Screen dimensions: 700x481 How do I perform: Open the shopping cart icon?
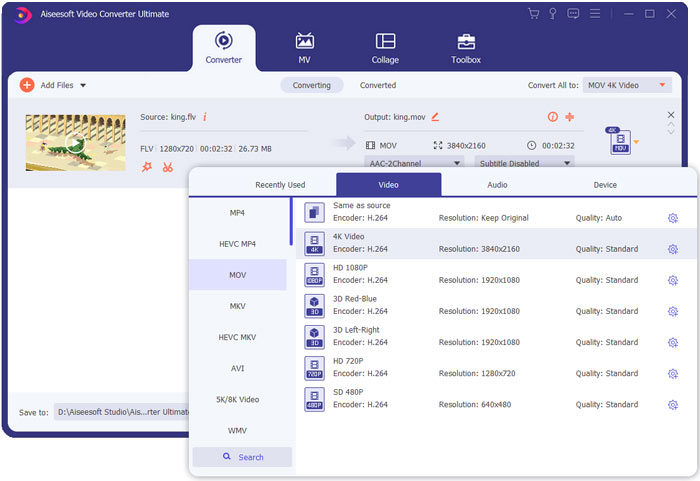[533, 14]
